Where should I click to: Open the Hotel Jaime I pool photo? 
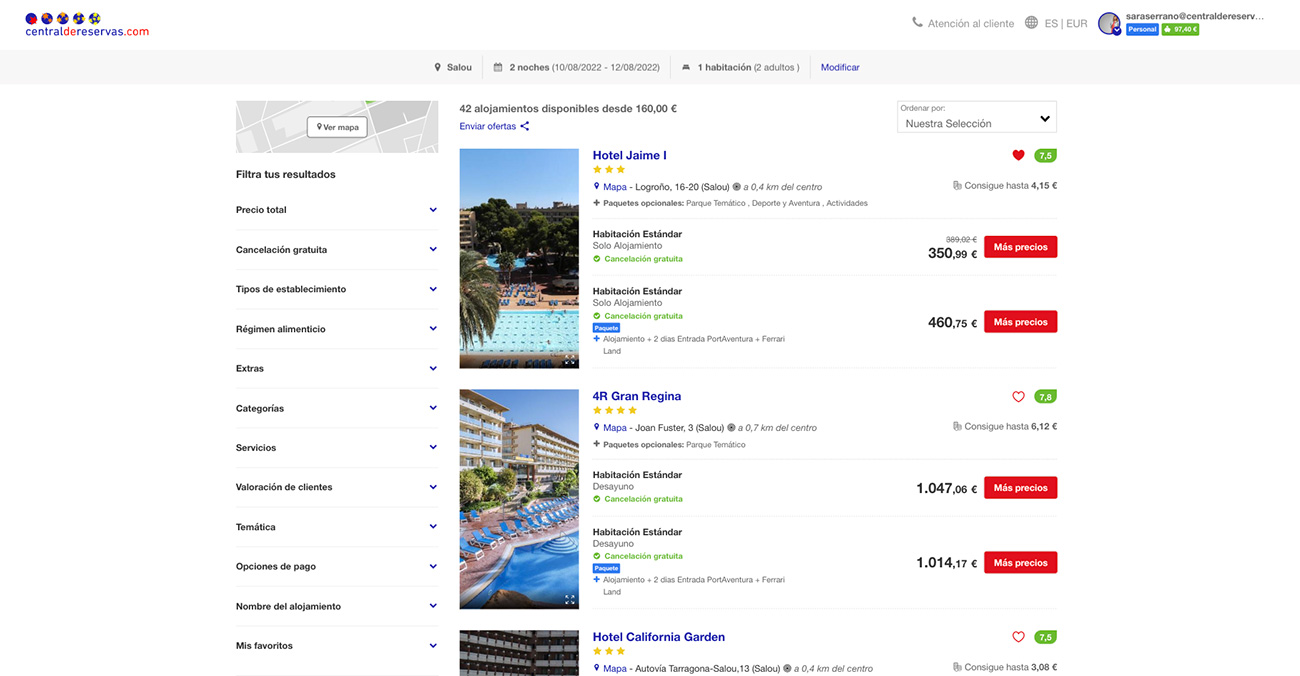click(x=519, y=259)
